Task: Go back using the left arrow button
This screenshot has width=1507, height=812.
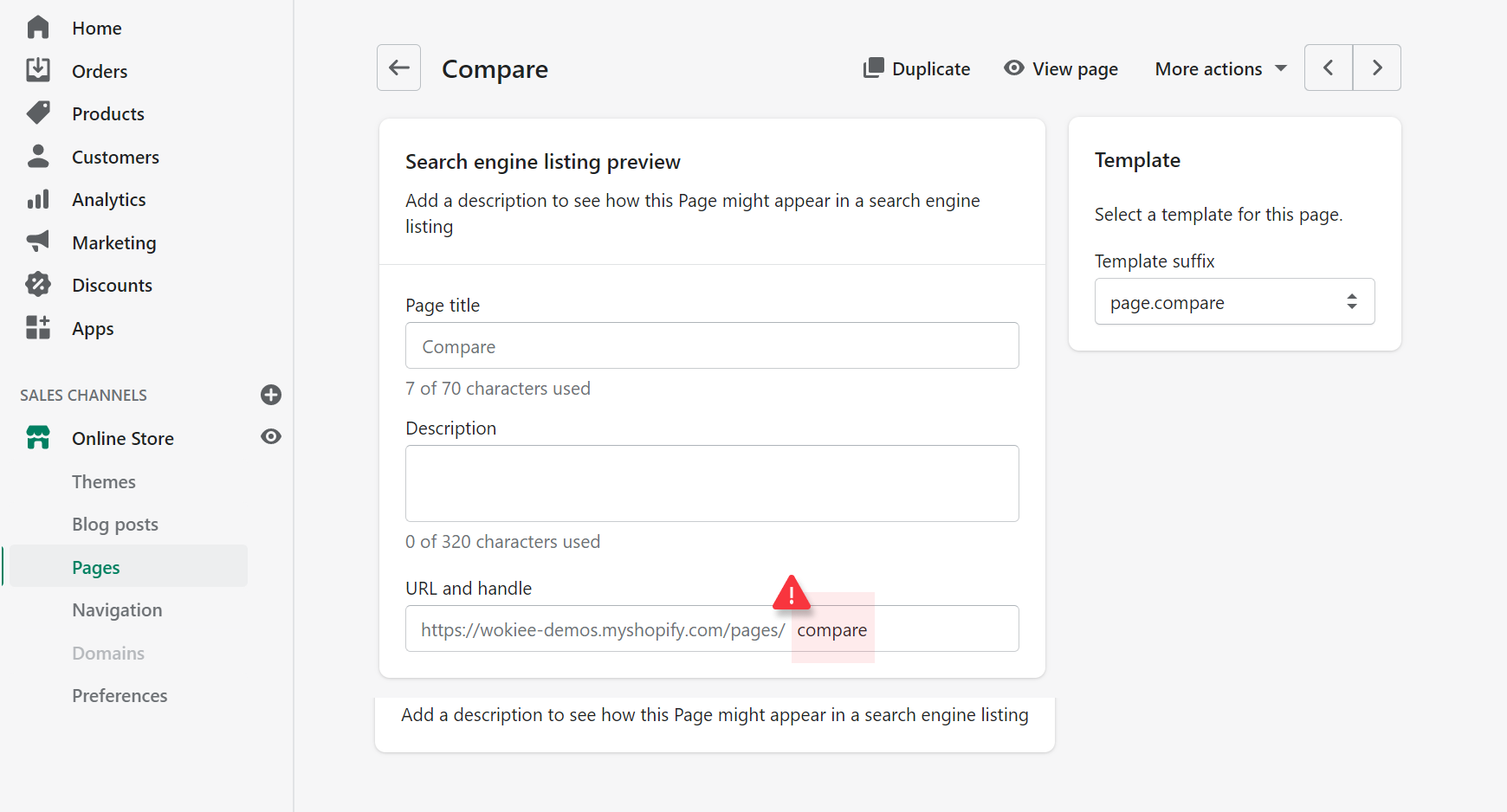Action: [399, 68]
